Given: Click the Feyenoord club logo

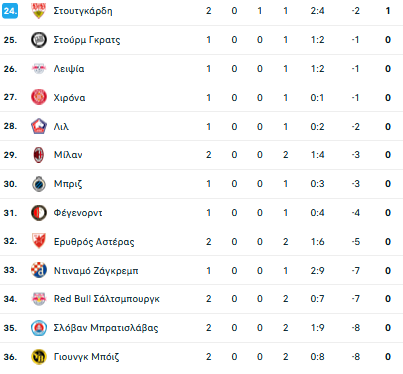Looking at the screenshot, I should pos(39,213).
